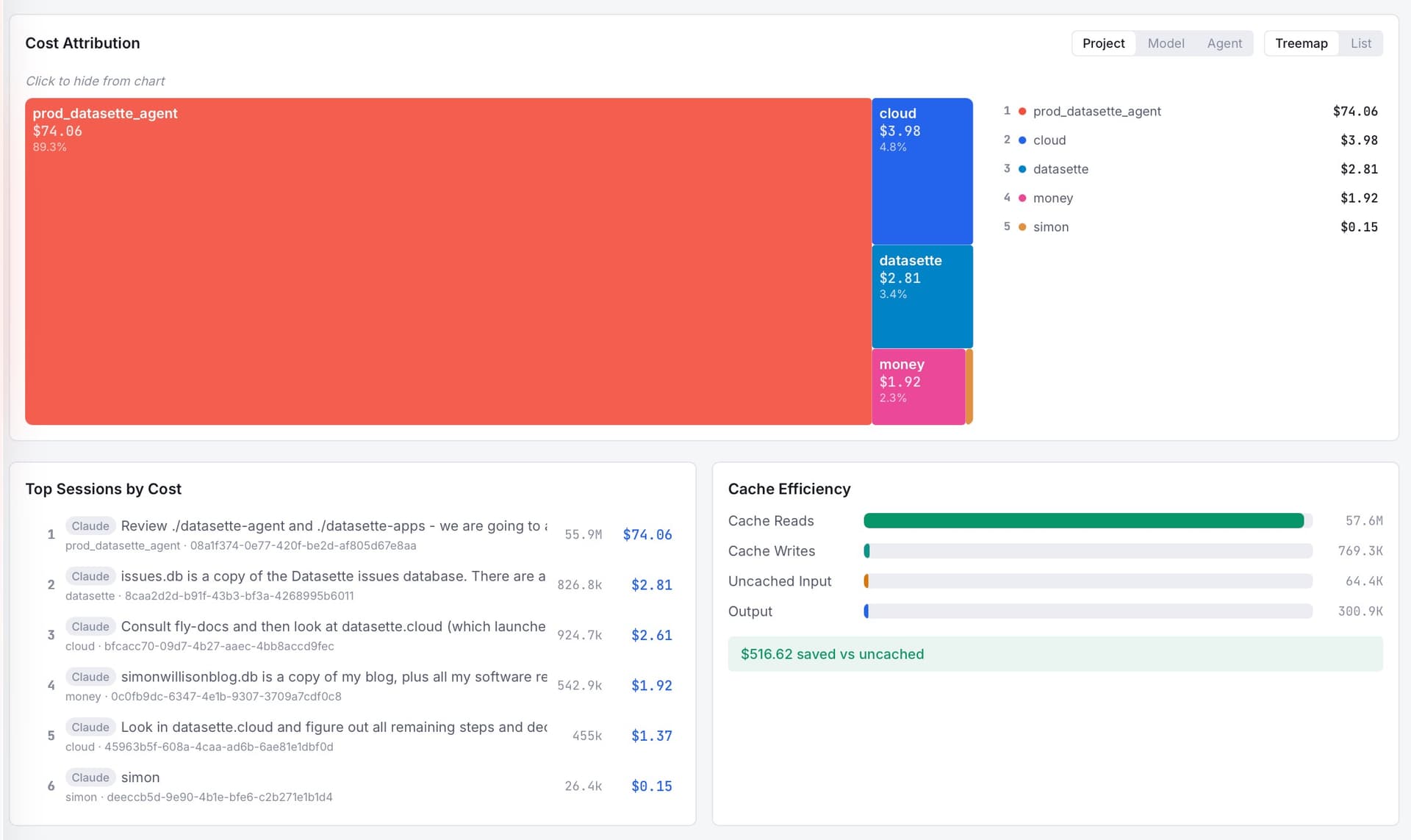The height and width of the screenshot is (840, 1411).
Task: Click the $3.98 cloud legend amount
Action: coord(1359,140)
